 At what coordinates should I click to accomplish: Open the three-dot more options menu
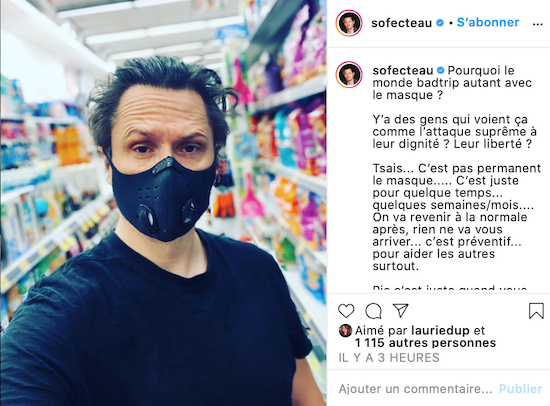537,24
